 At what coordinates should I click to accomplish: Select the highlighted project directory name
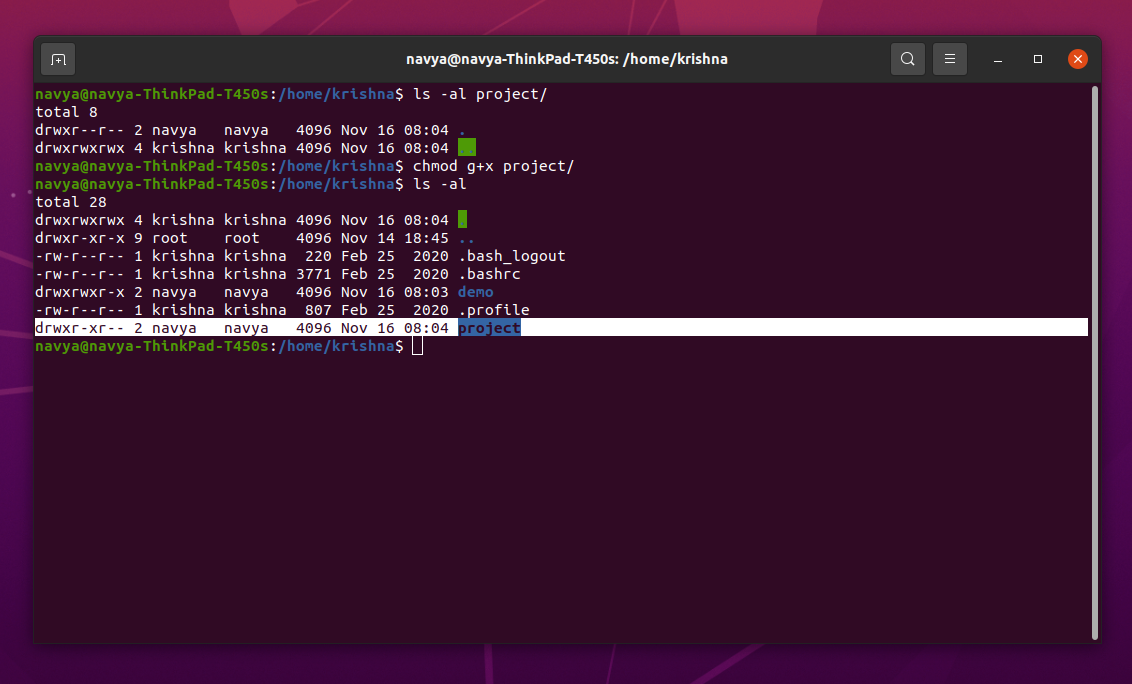489,327
